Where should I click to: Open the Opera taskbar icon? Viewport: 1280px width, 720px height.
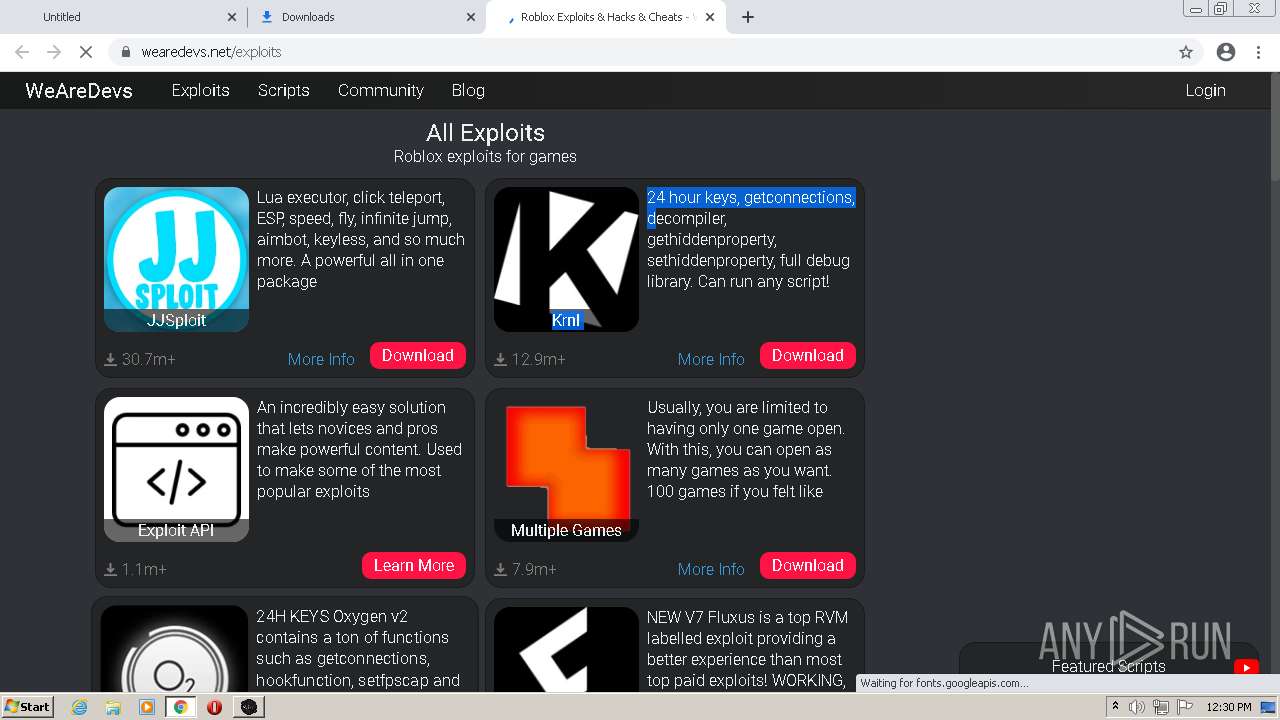(214, 706)
